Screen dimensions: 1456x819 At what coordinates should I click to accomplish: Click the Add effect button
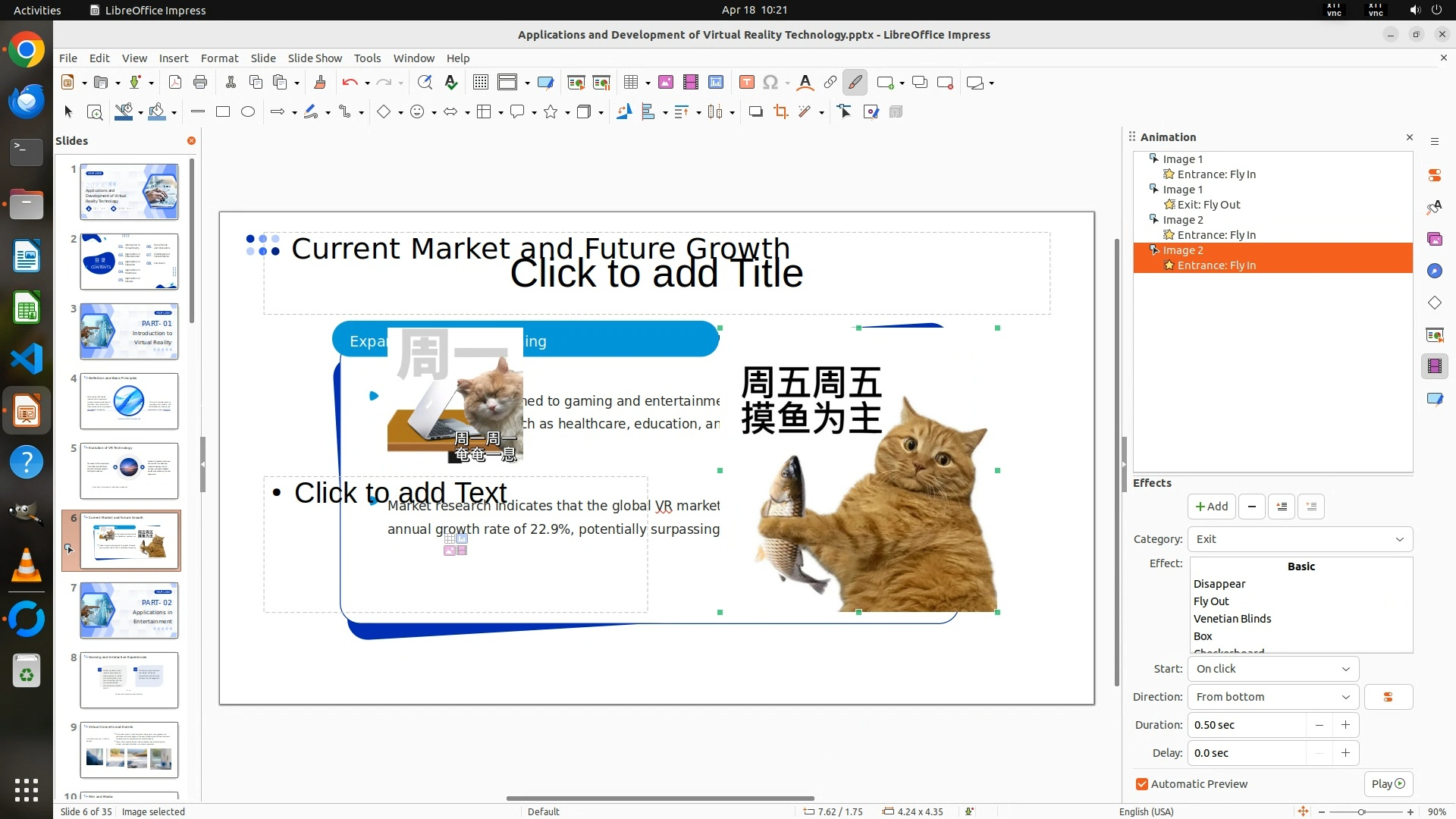click(x=1211, y=507)
